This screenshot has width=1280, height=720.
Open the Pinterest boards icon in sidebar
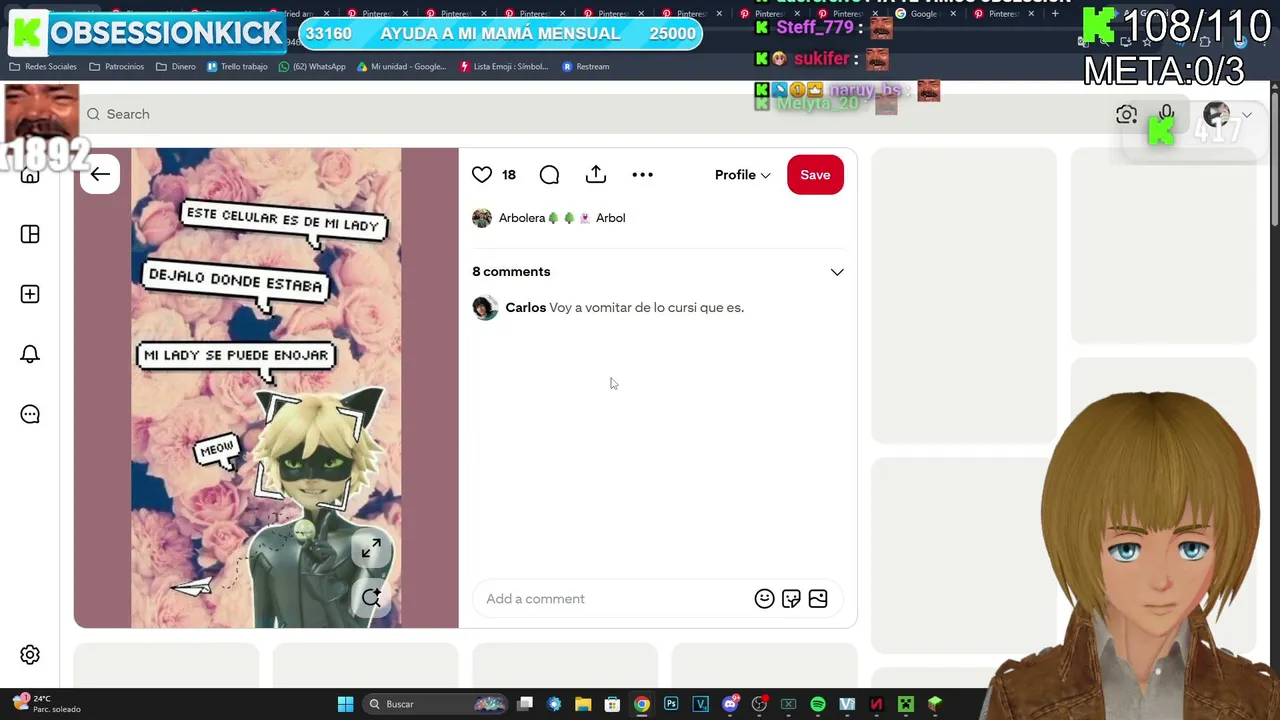pyautogui.click(x=30, y=234)
